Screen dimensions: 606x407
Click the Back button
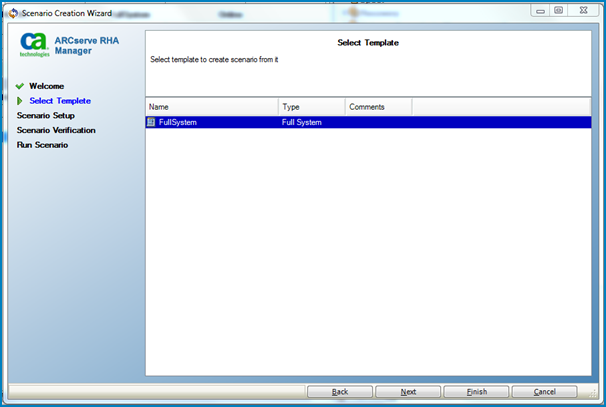point(340,392)
